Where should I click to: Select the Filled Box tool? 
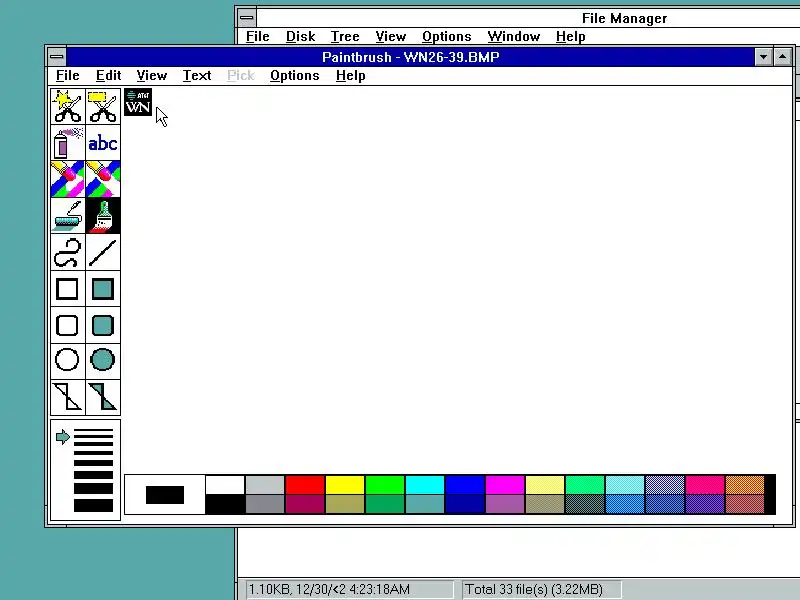coord(103,289)
